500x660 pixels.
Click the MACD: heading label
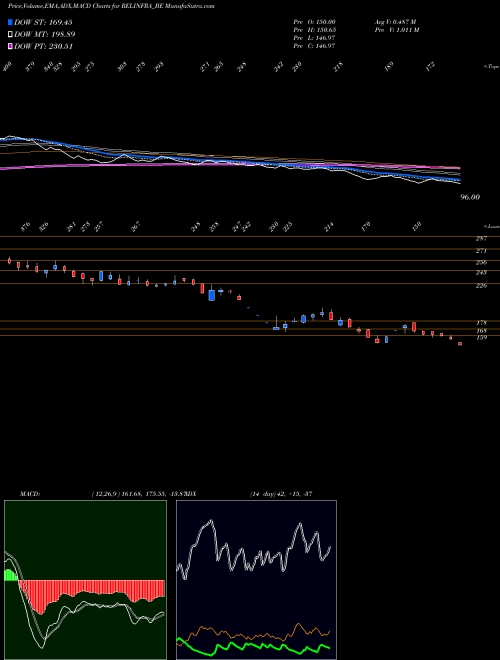pyautogui.click(x=29, y=493)
